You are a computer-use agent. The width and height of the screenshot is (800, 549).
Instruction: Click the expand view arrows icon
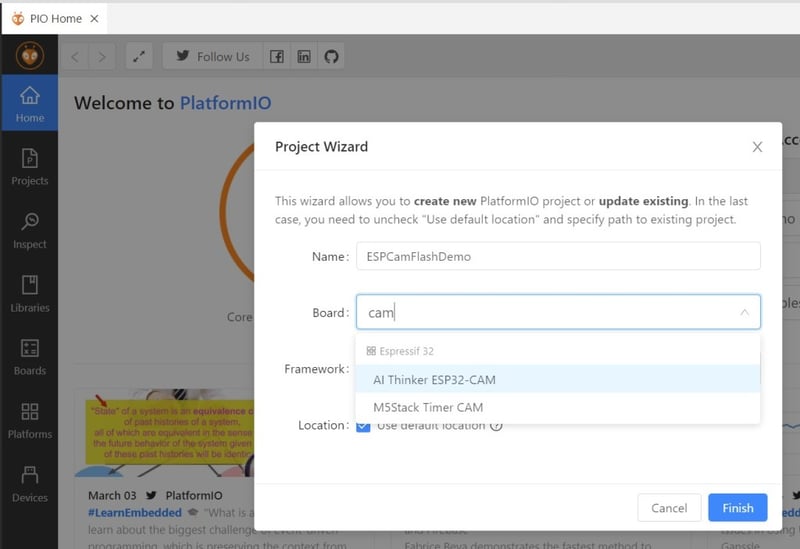139,57
